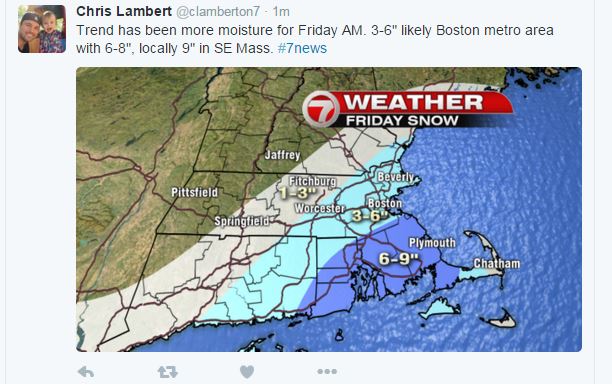Like the tweet with the heart icon
This screenshot has height=384, width=612.
click(247, 372)
